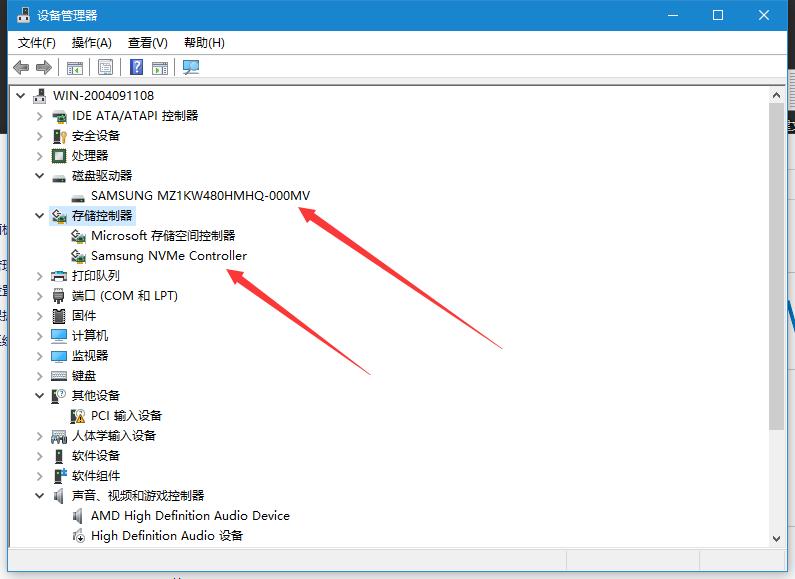795x579 pixels.
Task: Click the 存储控制器 category icon
Action: 59,216
